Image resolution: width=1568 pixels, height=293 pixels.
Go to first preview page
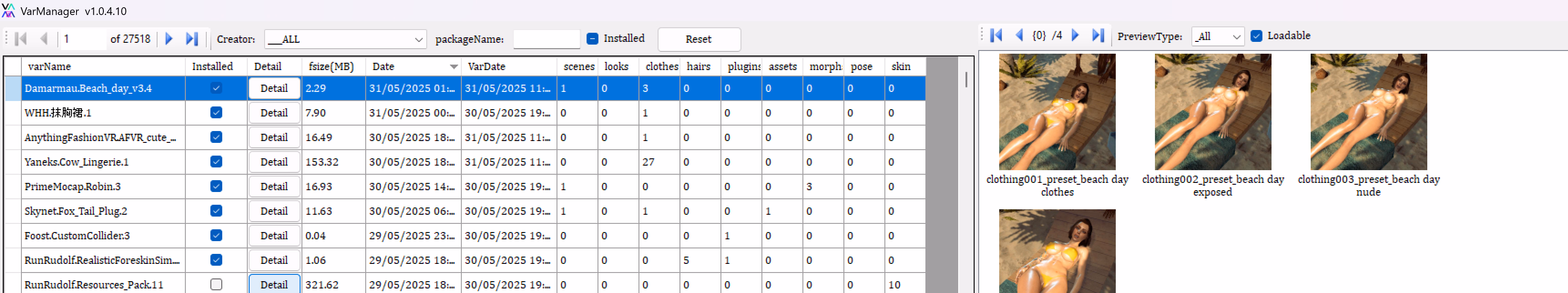coord(996,35)
